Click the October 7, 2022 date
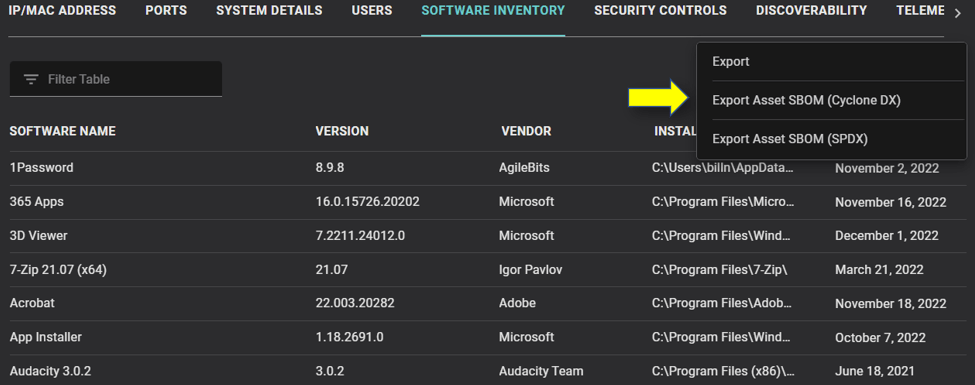The width and height of the screenshot is (975, 385). tap(880, 337)
